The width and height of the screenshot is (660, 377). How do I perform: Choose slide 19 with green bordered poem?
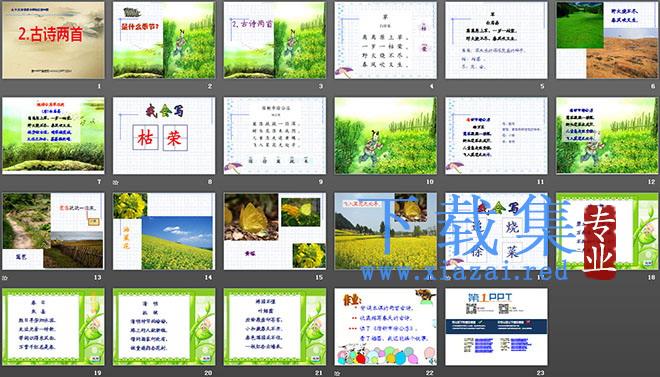(x=53, y=327)
